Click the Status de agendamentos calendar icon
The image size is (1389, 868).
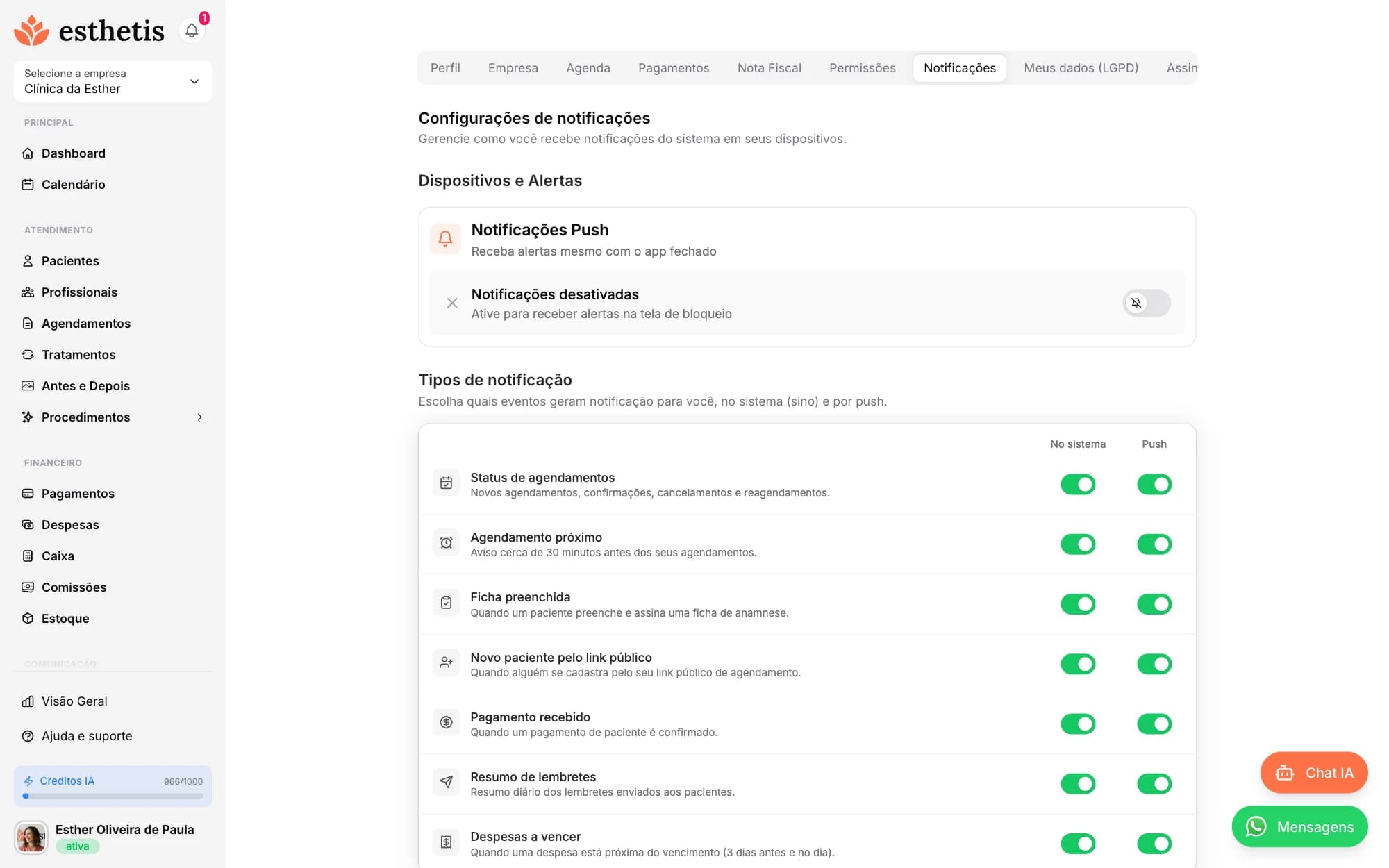[x=446, y=483]
